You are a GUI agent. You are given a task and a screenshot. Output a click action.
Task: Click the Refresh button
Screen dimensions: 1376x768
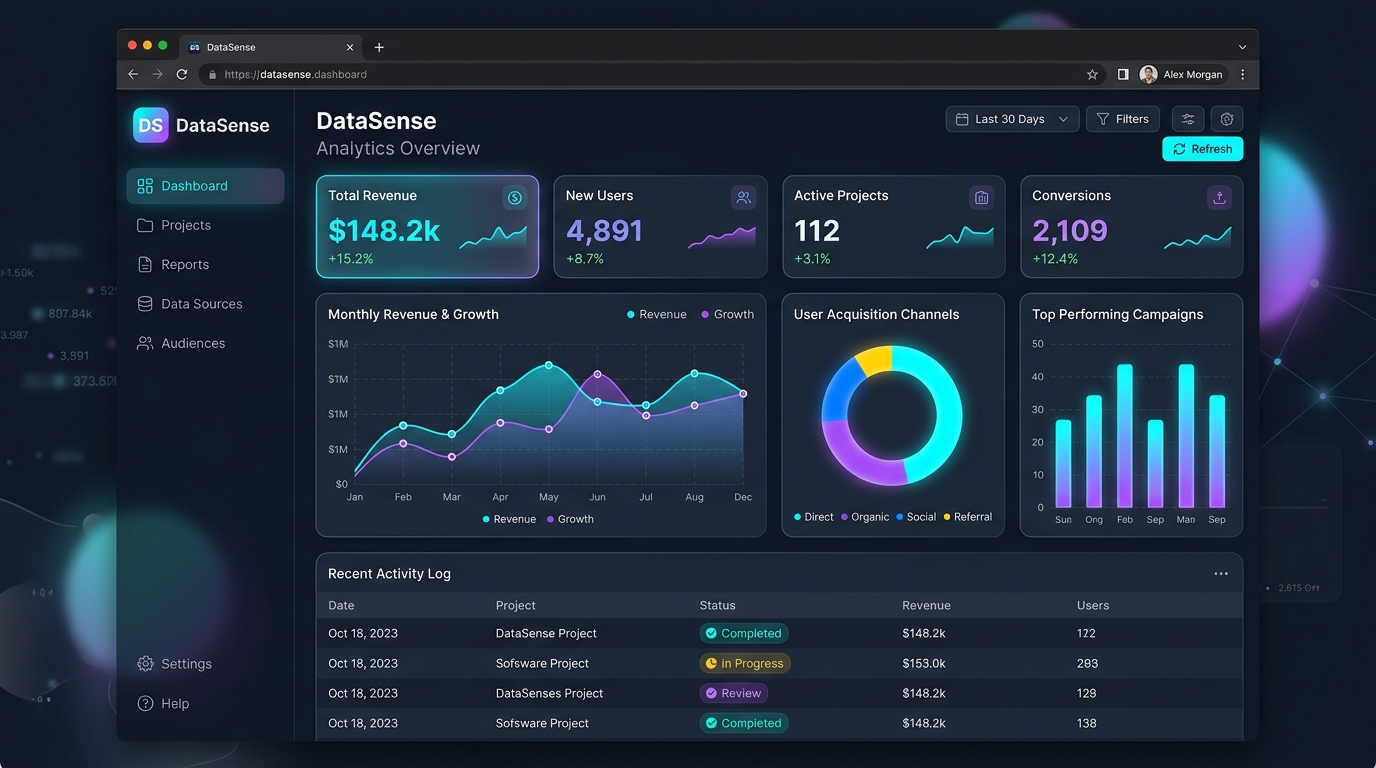[1203, 149]
